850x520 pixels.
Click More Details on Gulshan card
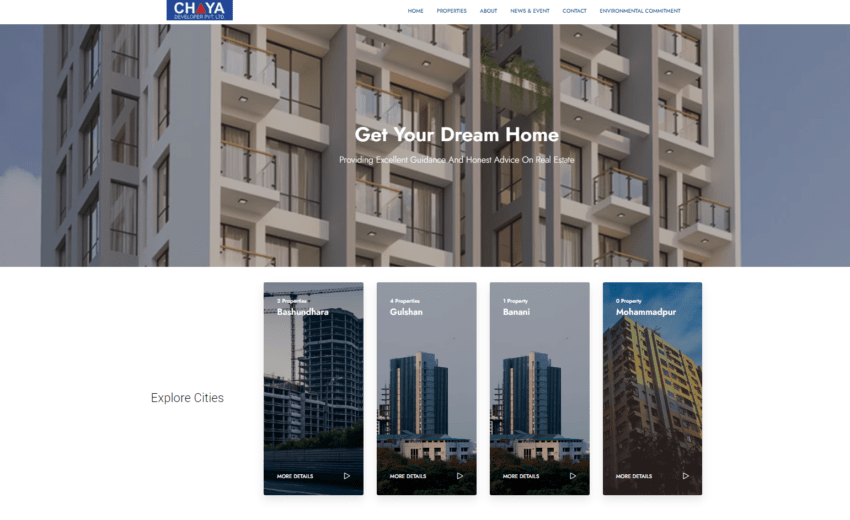click(408, 476)
